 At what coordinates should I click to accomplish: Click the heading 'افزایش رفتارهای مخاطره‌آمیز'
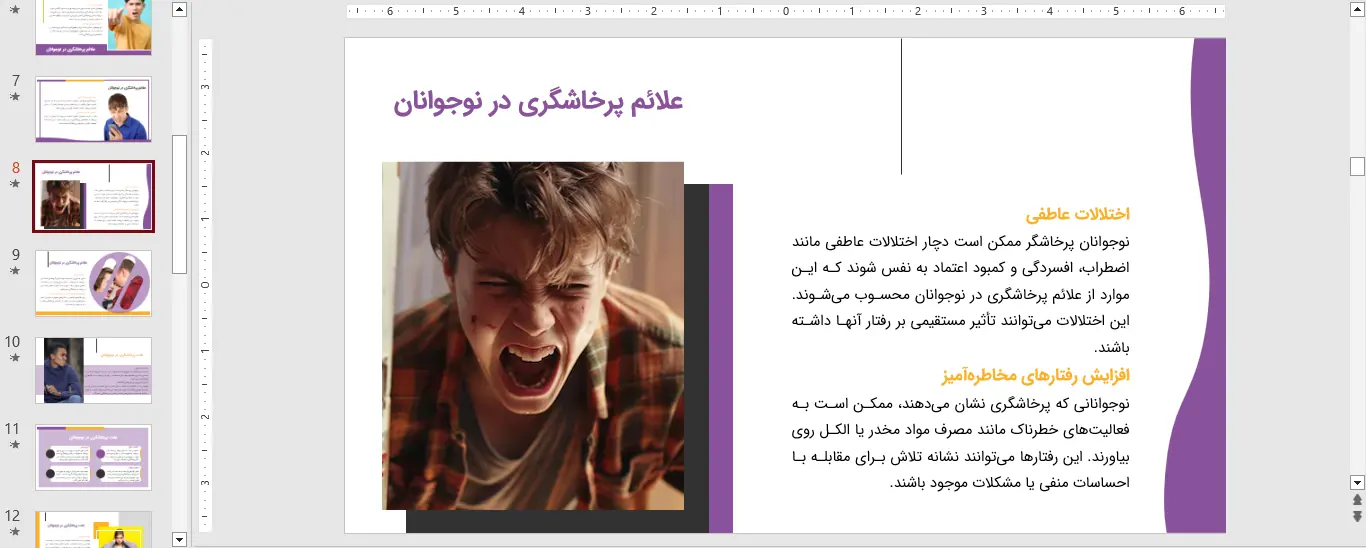point(1035,376)
